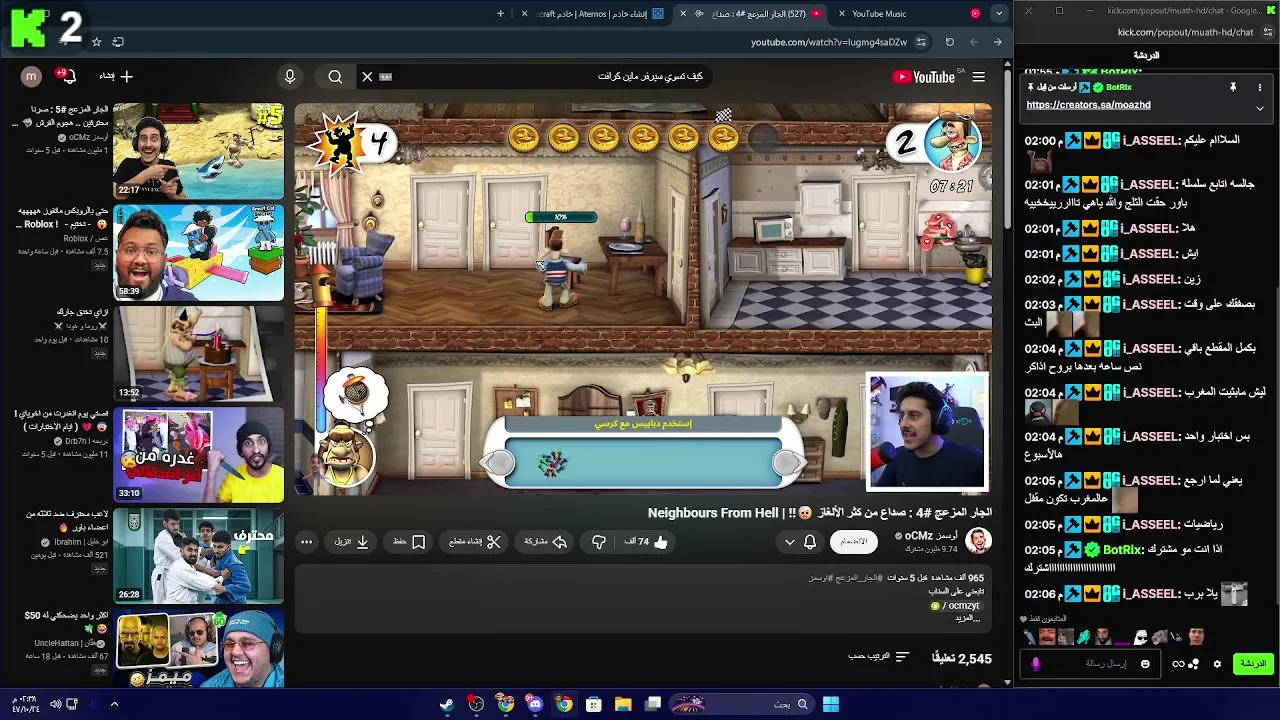Play the Roblox video with 58:39 duration
The image size is (1280, 720).
199,252
